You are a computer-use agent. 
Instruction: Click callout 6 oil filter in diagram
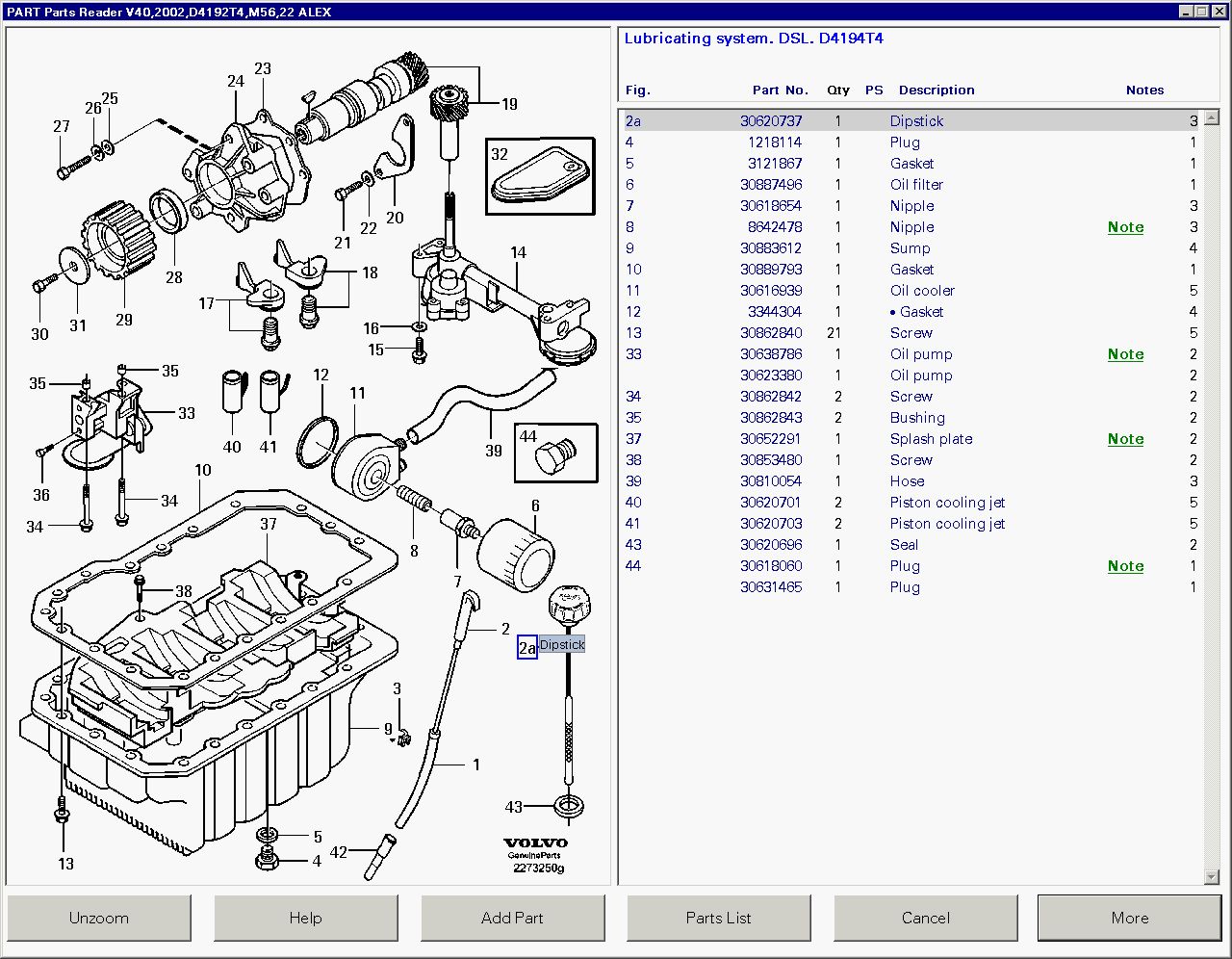[535, 505]
